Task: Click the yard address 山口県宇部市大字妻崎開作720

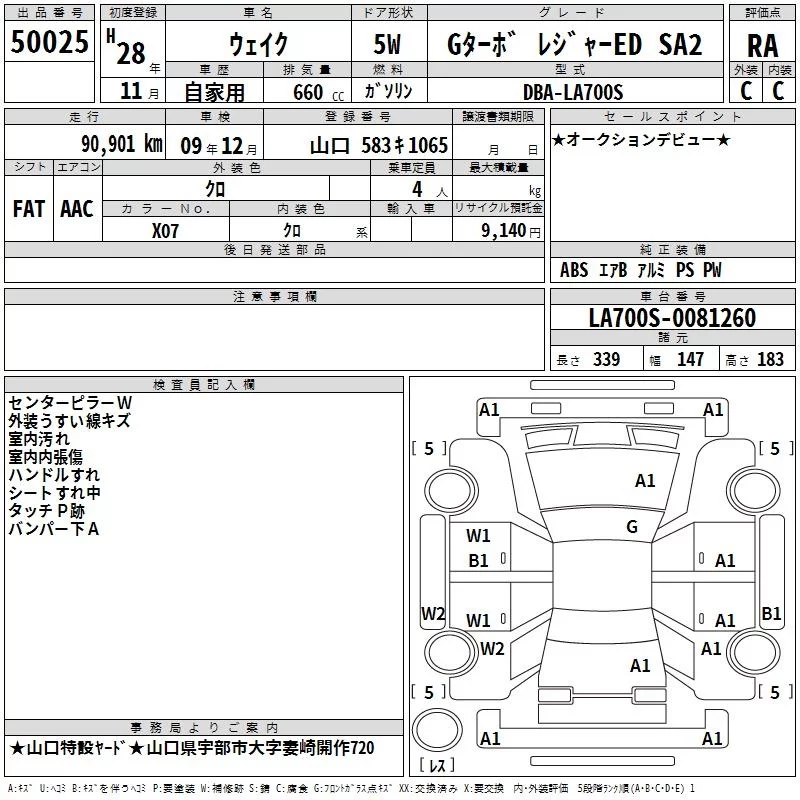Action: tap(260, 748)
